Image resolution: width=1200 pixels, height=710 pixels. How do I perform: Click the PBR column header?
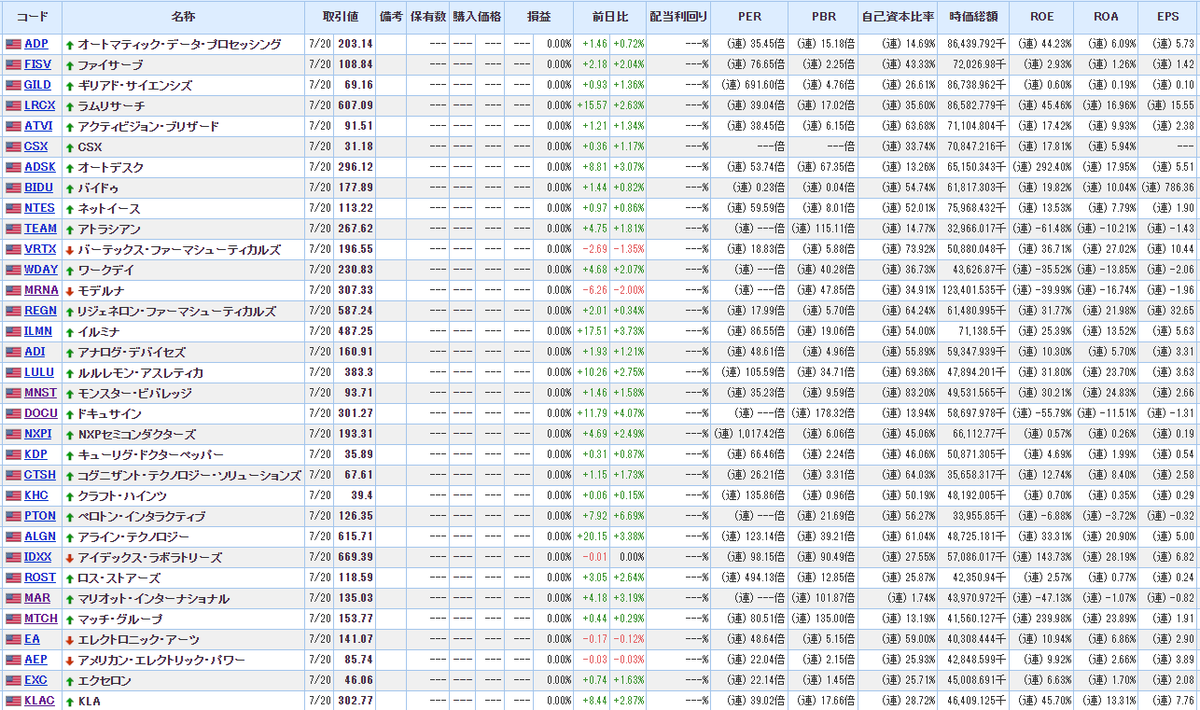(822, 17)
